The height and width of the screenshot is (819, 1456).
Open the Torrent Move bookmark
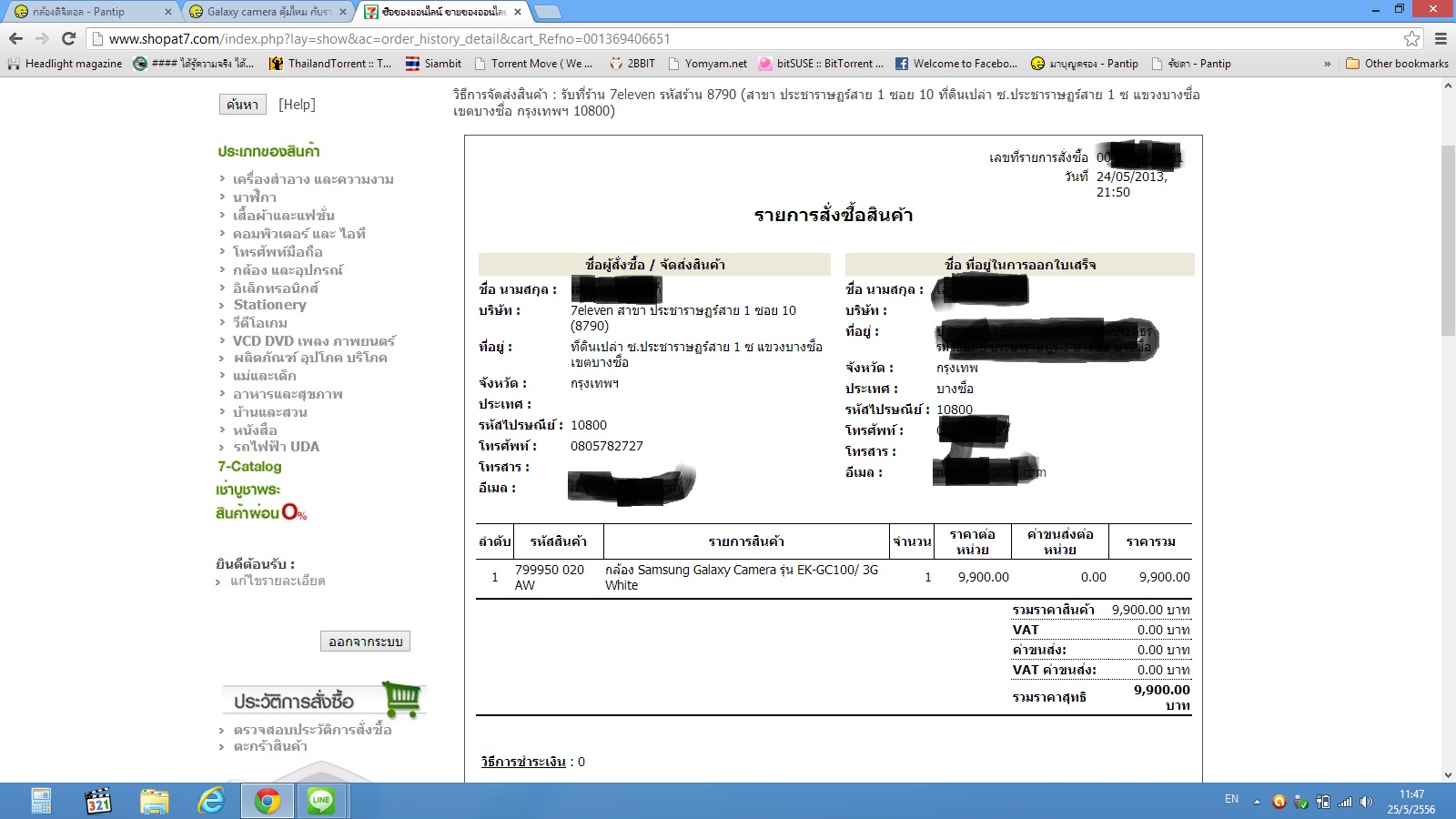click(x=534, y=64)
